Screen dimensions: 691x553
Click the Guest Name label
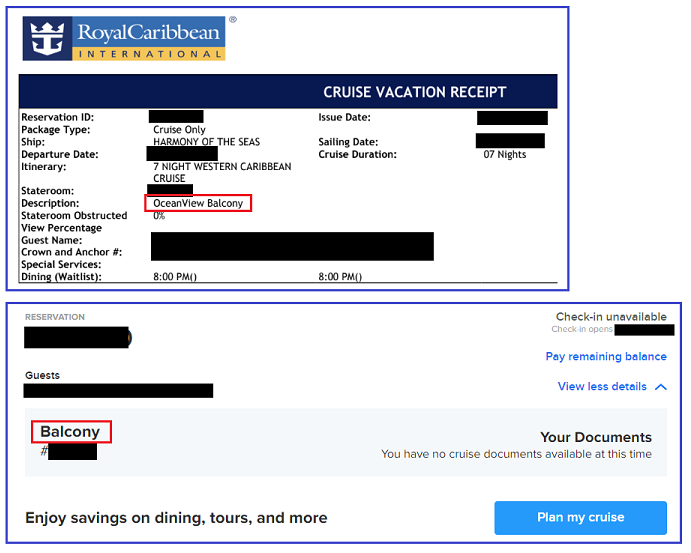pos(52,240)
